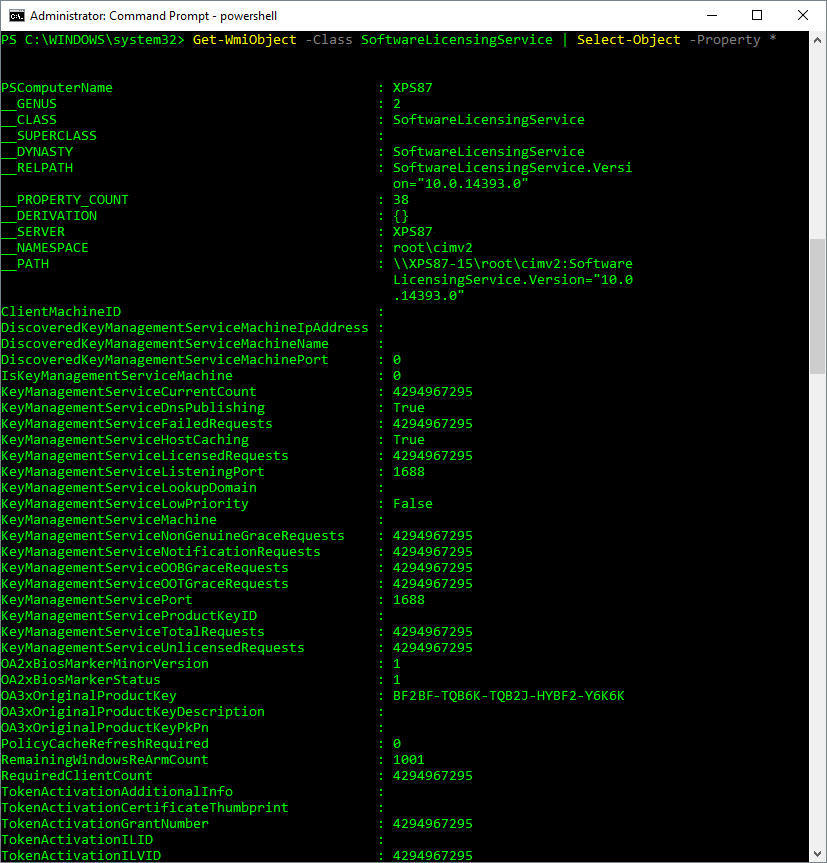Click the RequiredClientCount label
The width and height of the screenshot is (827, 863).
(76, 775)
